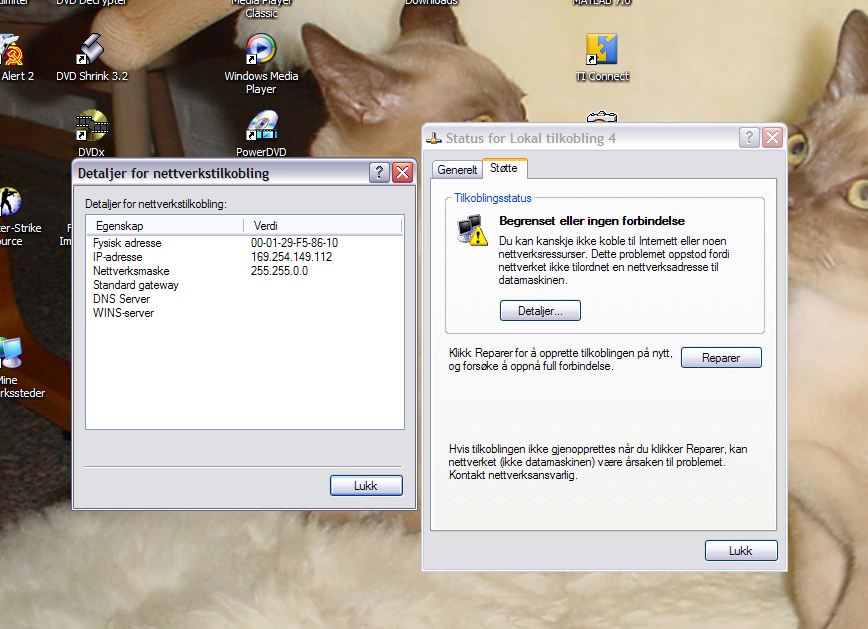Click the Begrenset eller ingen forbindelse heading
The width and height of the screenshot is (868, 629).
pyautogui.click(x=592, y=220)
